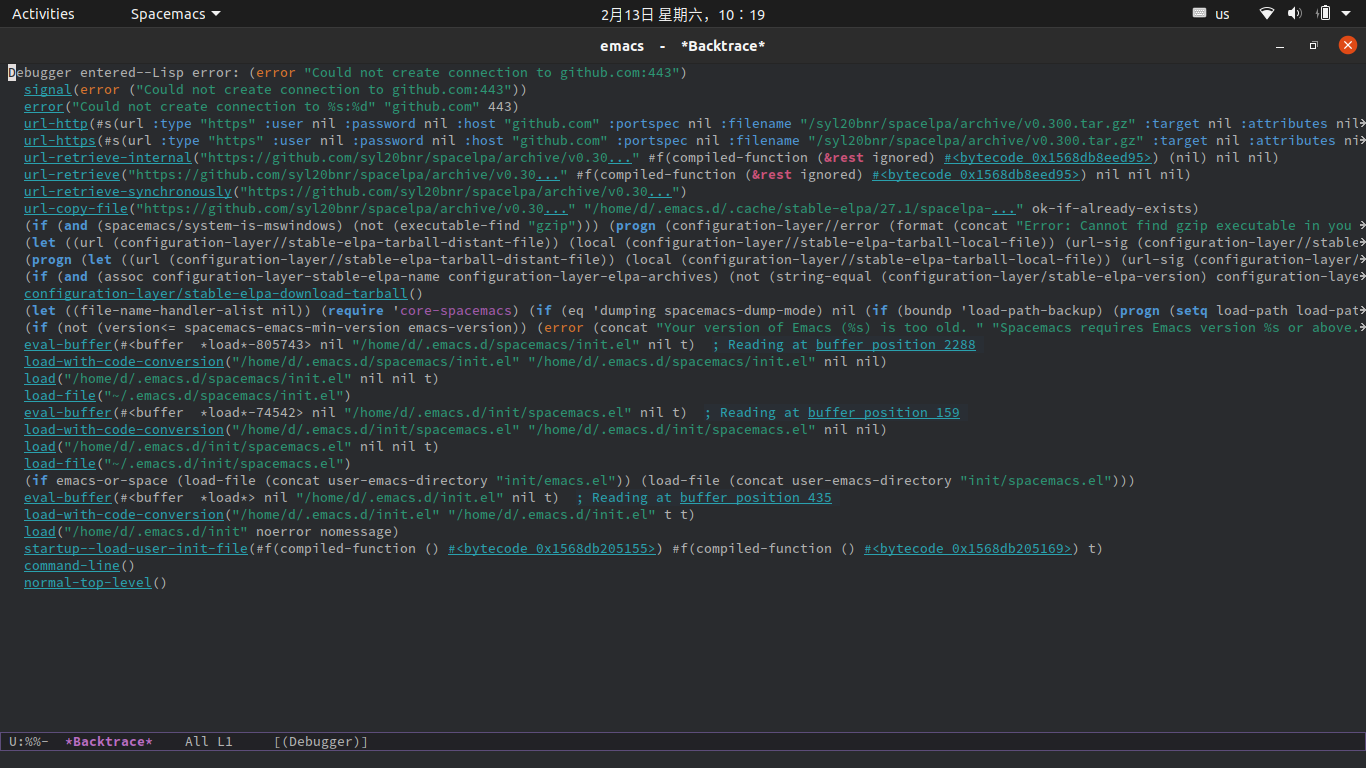Expand ellipsis in url-retrieve-internal URL
Screen dimensions: 1366x768
pos(620,157)
